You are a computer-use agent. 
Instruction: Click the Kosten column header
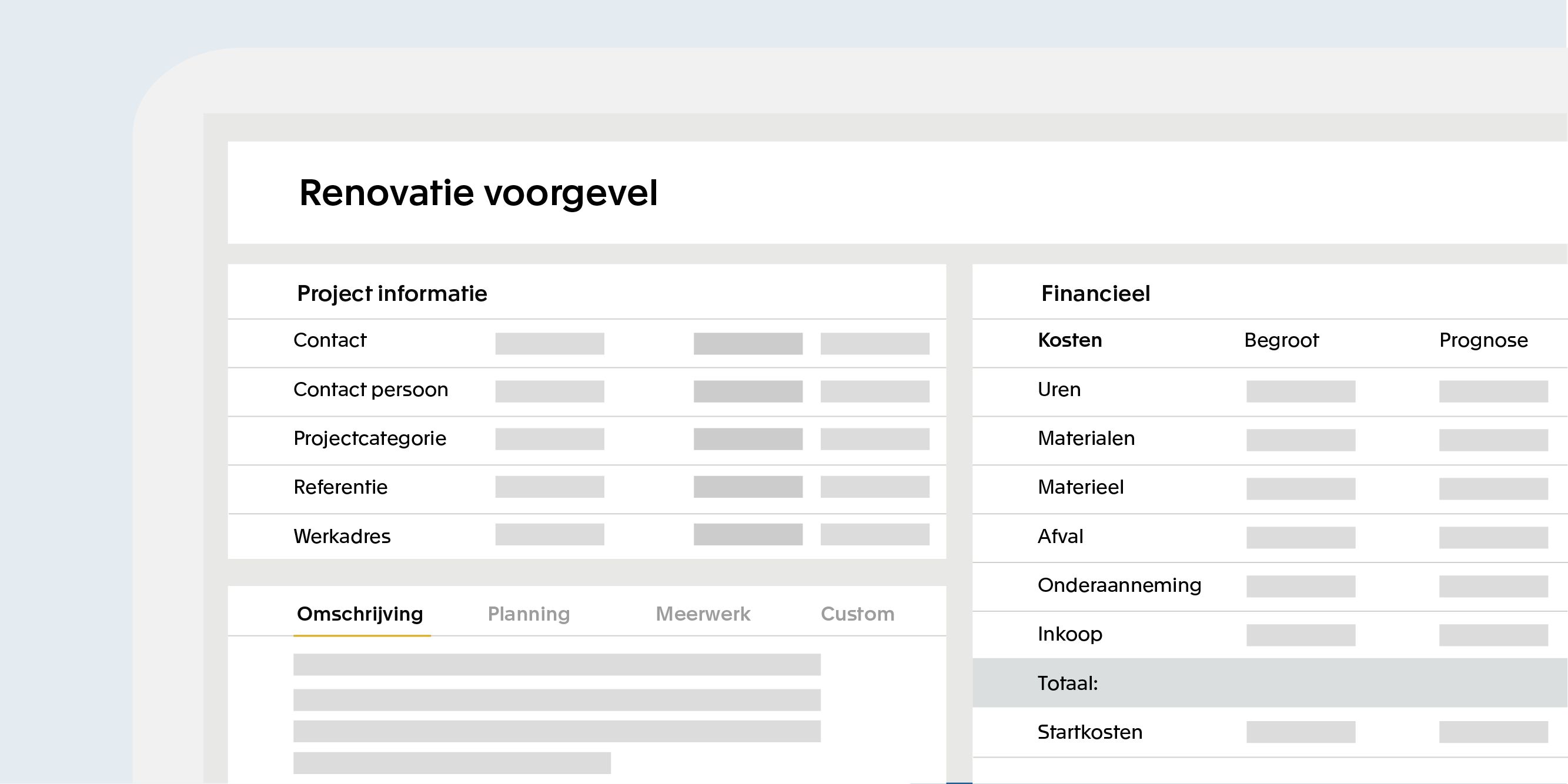(1069, 341)
